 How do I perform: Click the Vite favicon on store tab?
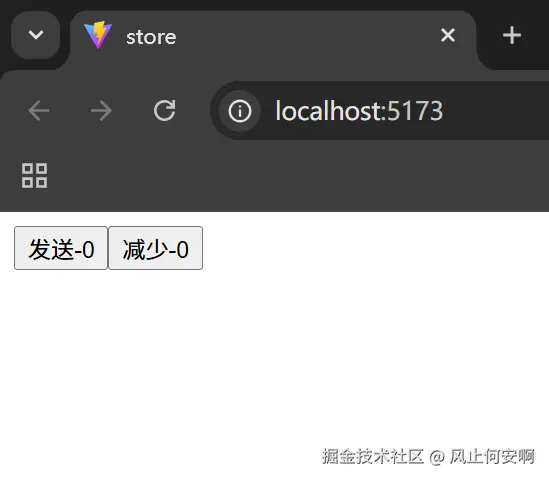tap(98, 35)
